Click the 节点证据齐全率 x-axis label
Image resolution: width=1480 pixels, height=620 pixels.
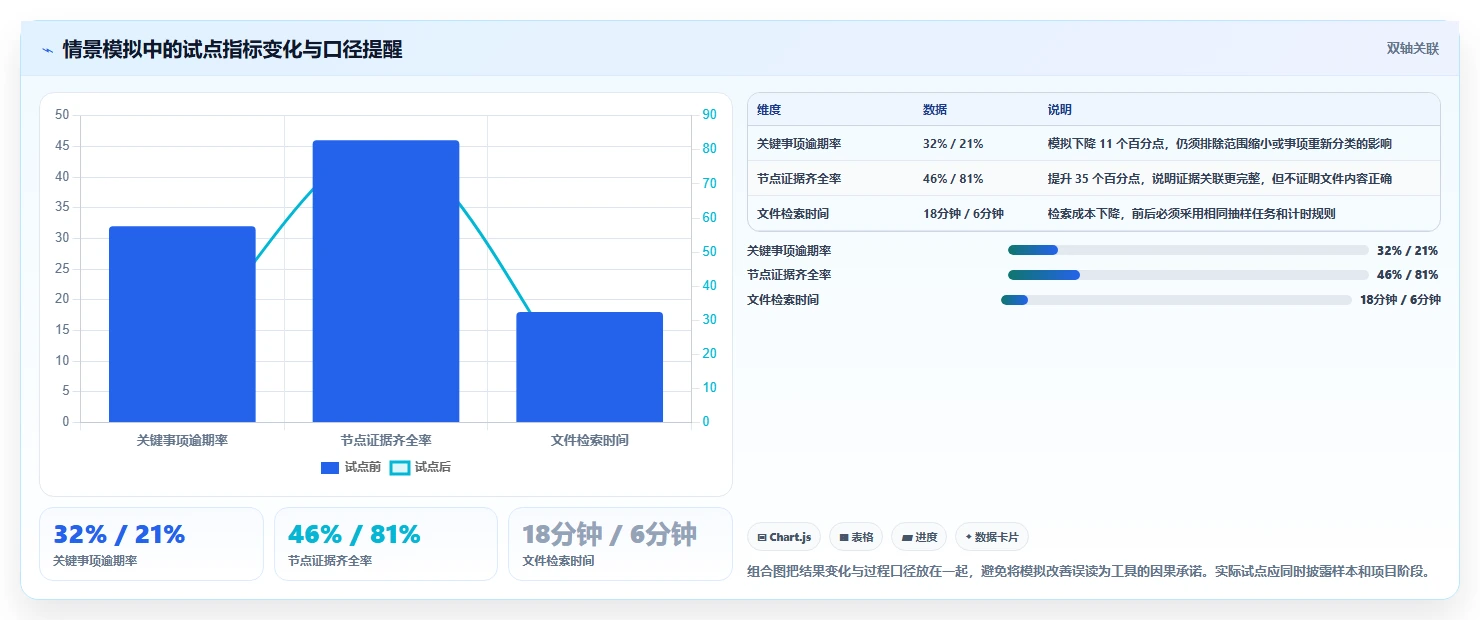[x=386, y=440]
